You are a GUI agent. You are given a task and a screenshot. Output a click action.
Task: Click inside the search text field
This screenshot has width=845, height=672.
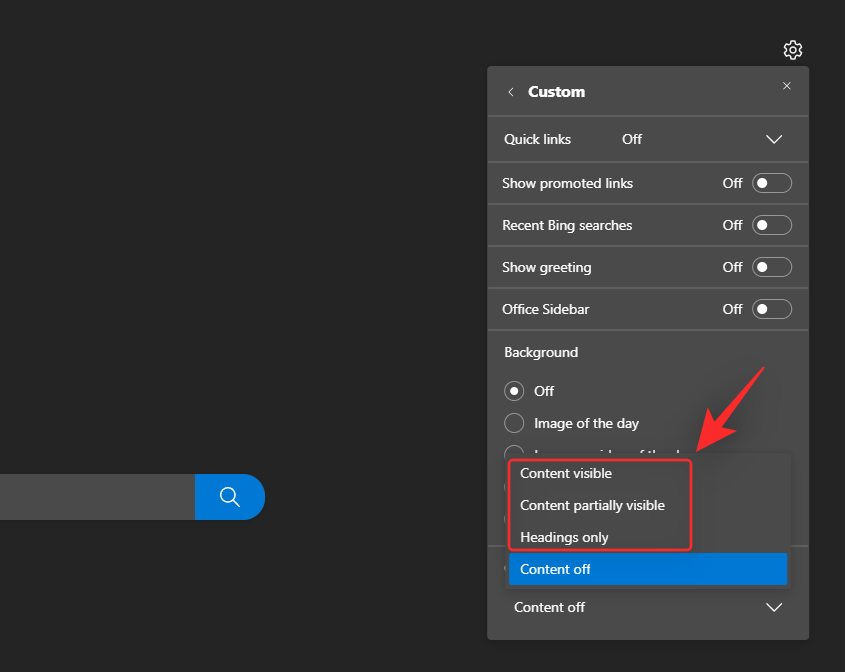tap(95, 497)
